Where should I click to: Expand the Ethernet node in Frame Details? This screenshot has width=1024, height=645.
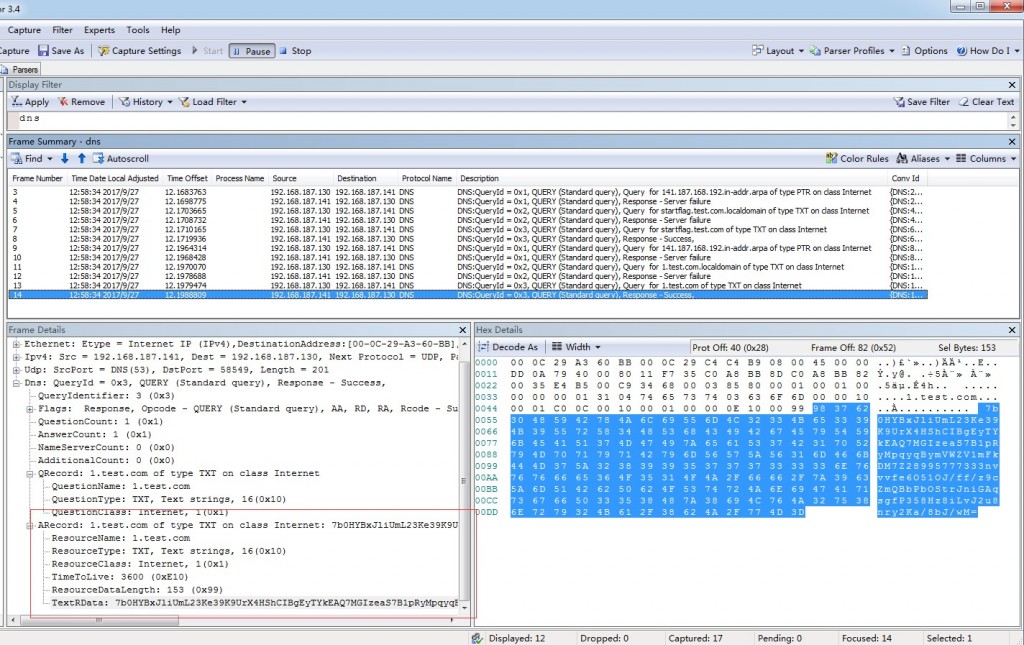point(16,344)
